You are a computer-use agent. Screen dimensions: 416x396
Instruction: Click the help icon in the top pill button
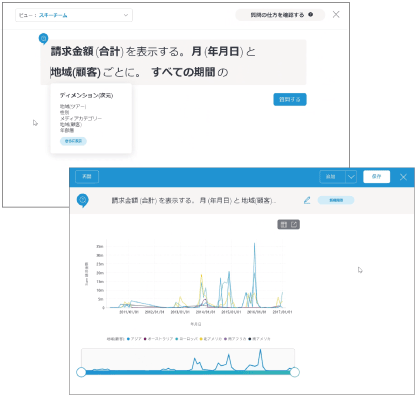[310, 15]
